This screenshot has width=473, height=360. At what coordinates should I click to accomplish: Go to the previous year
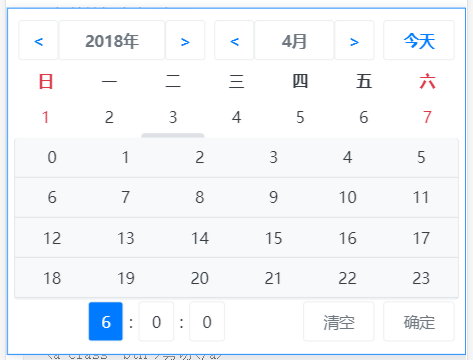click(38, 40)
